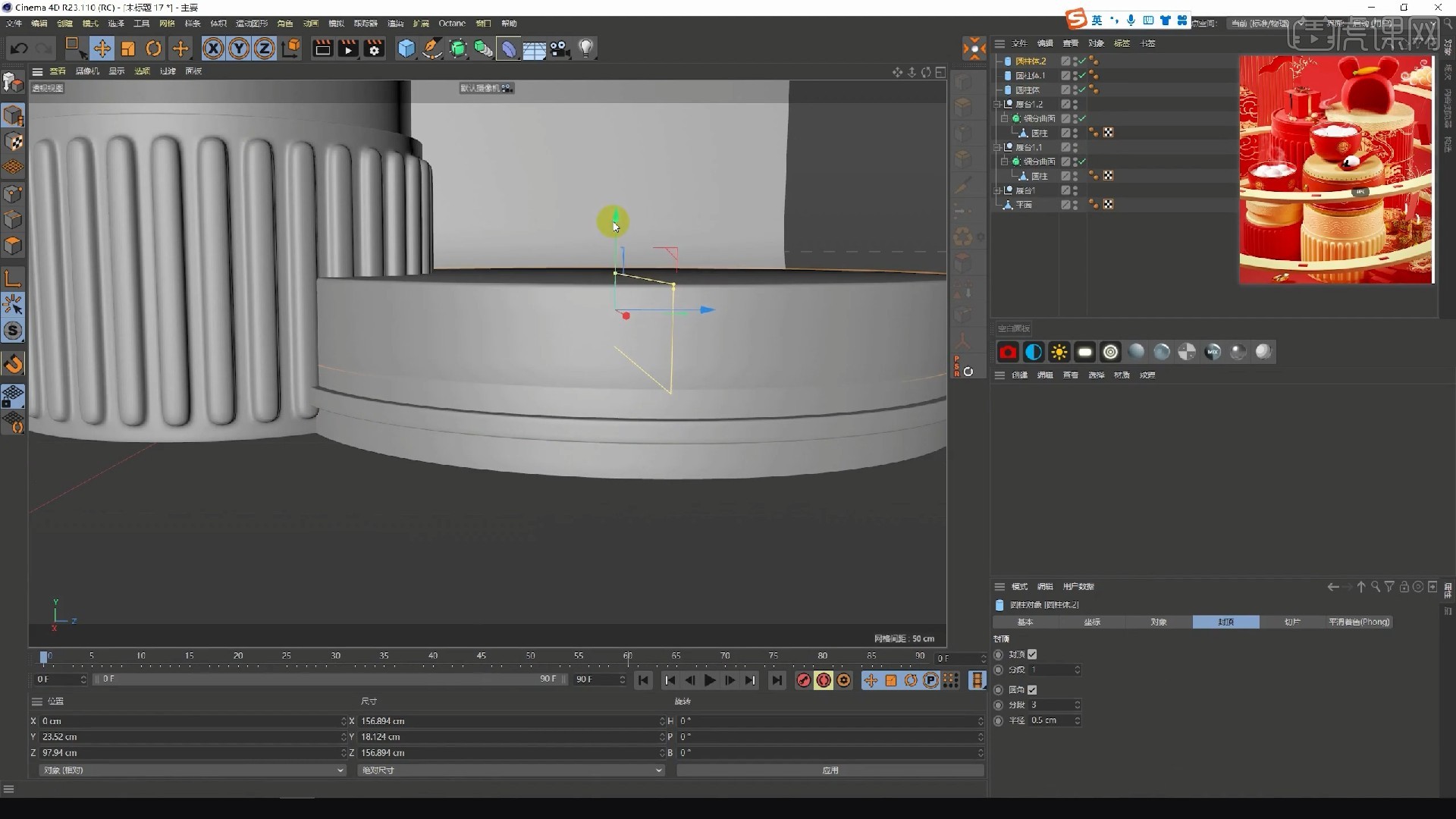Switch to the 坐标 attribute tab
This screenshot has height=819, width=1456.
click(1092, 622)
